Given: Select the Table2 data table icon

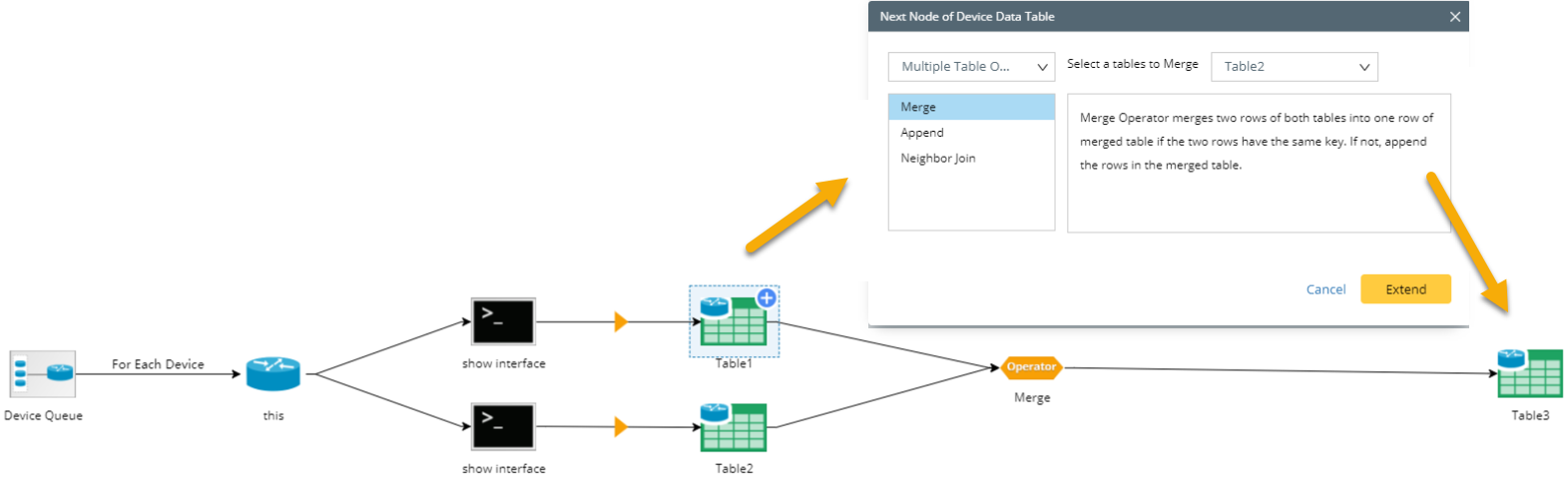Looking at the screenshot, I should click(733, 427).
